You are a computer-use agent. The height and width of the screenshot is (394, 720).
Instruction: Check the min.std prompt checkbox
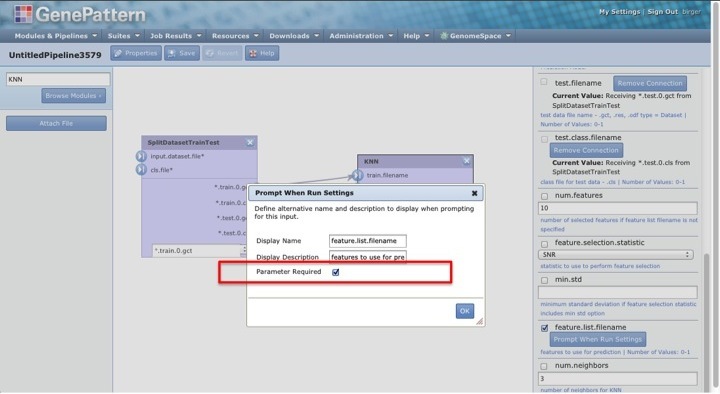coord(544,280)
